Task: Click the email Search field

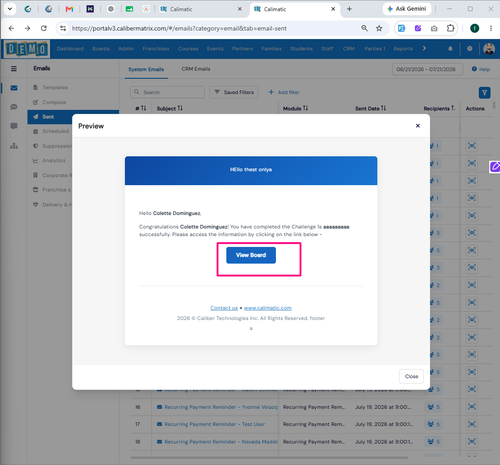Action: click(167, 92)
